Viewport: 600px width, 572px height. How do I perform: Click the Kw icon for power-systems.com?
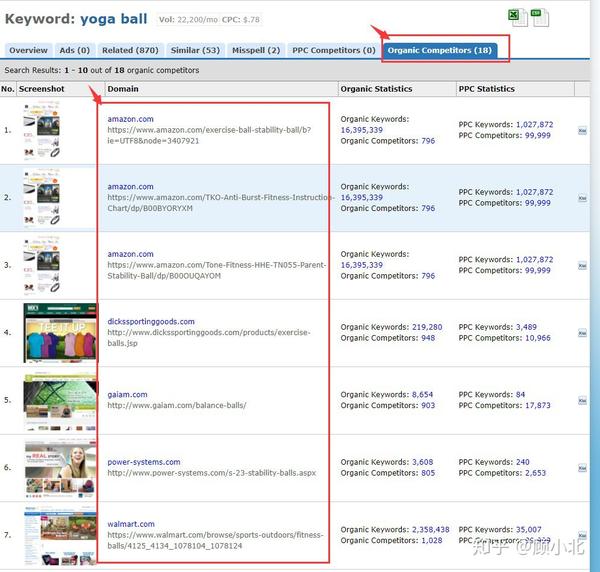[582, 468]
